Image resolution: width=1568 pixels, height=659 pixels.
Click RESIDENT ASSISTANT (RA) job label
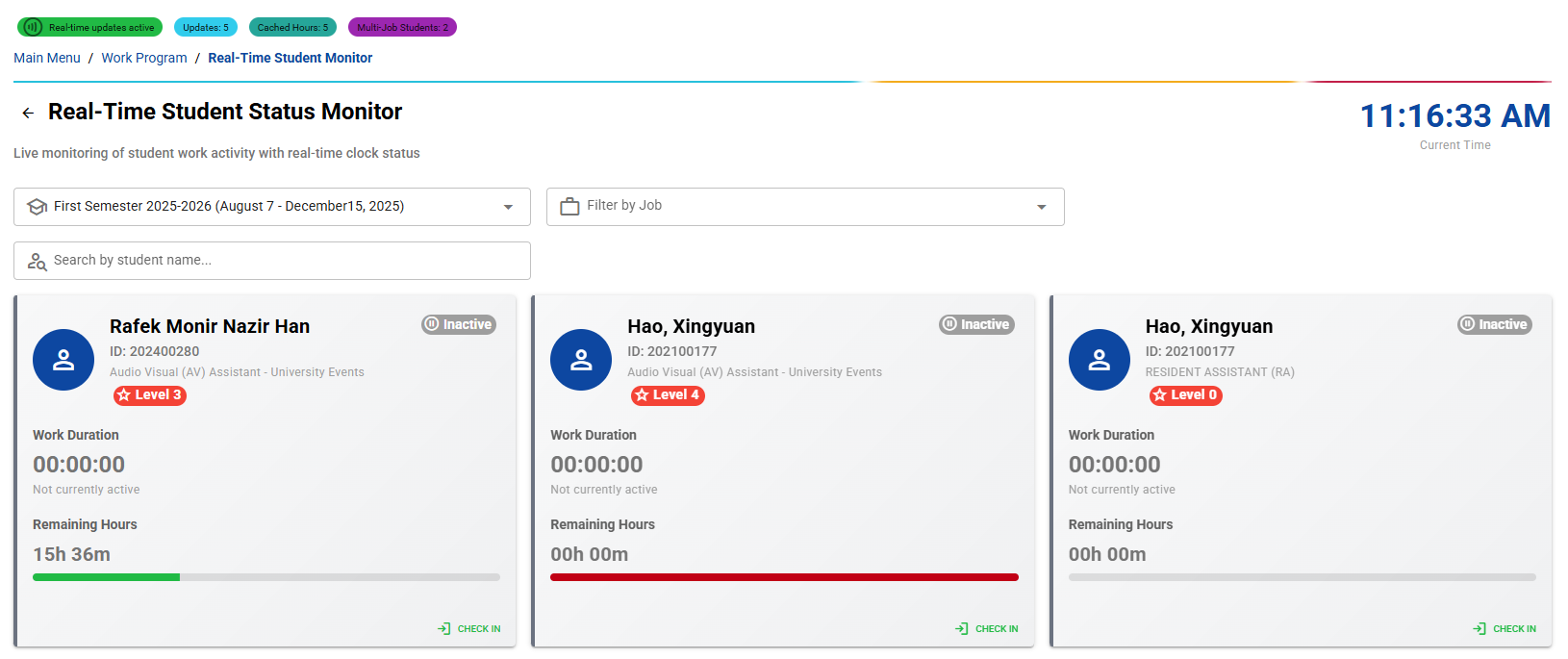coord(1220,372)
